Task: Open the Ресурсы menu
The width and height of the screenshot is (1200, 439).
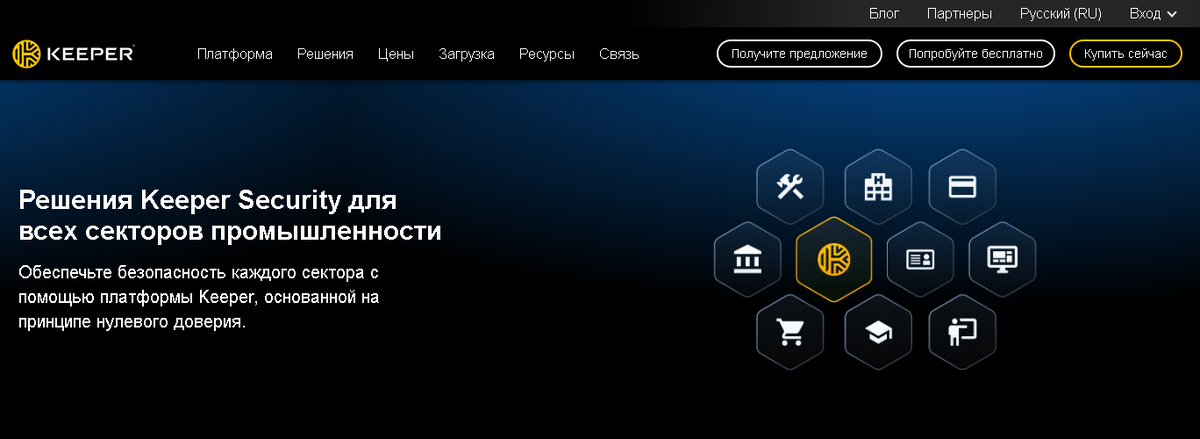Action: pyautogui.click(x=547, y=54)
